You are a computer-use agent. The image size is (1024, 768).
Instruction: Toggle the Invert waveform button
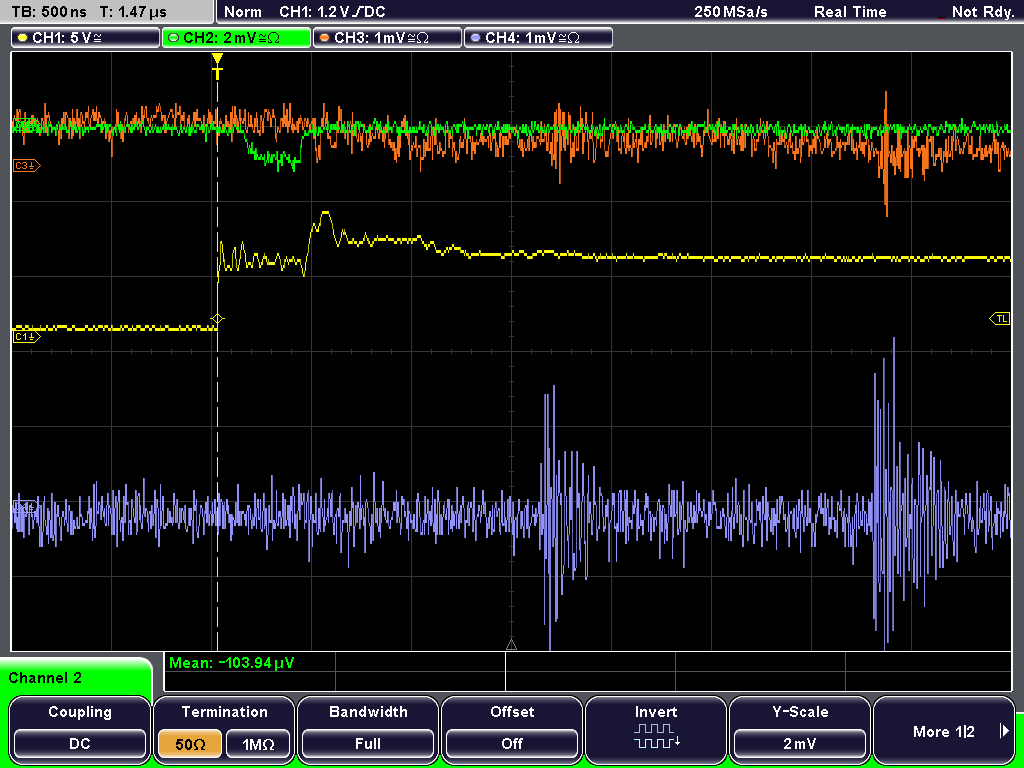click(656, 729)
